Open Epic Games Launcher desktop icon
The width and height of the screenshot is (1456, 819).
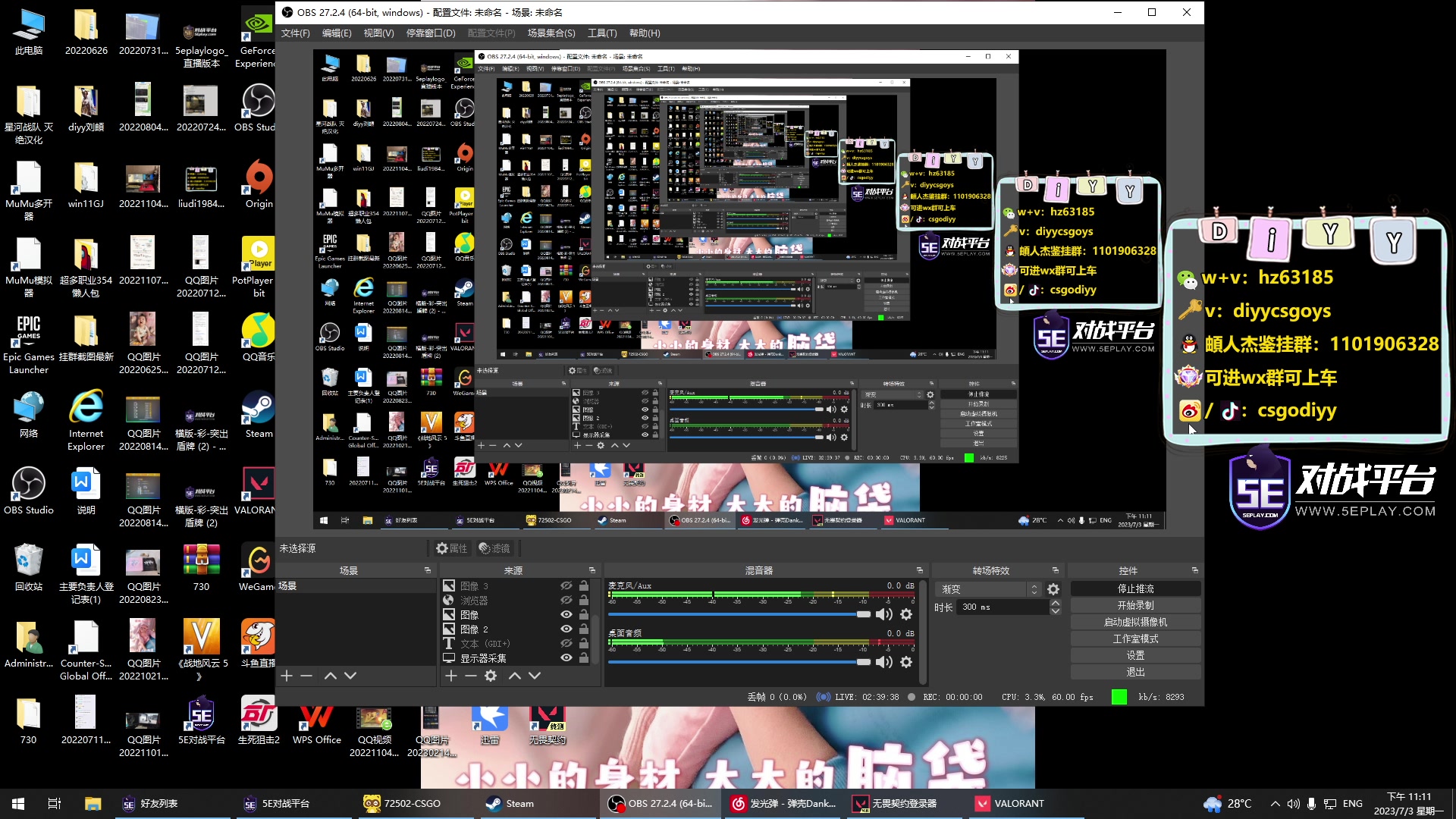pyautogui.click(x=29, y=344)
